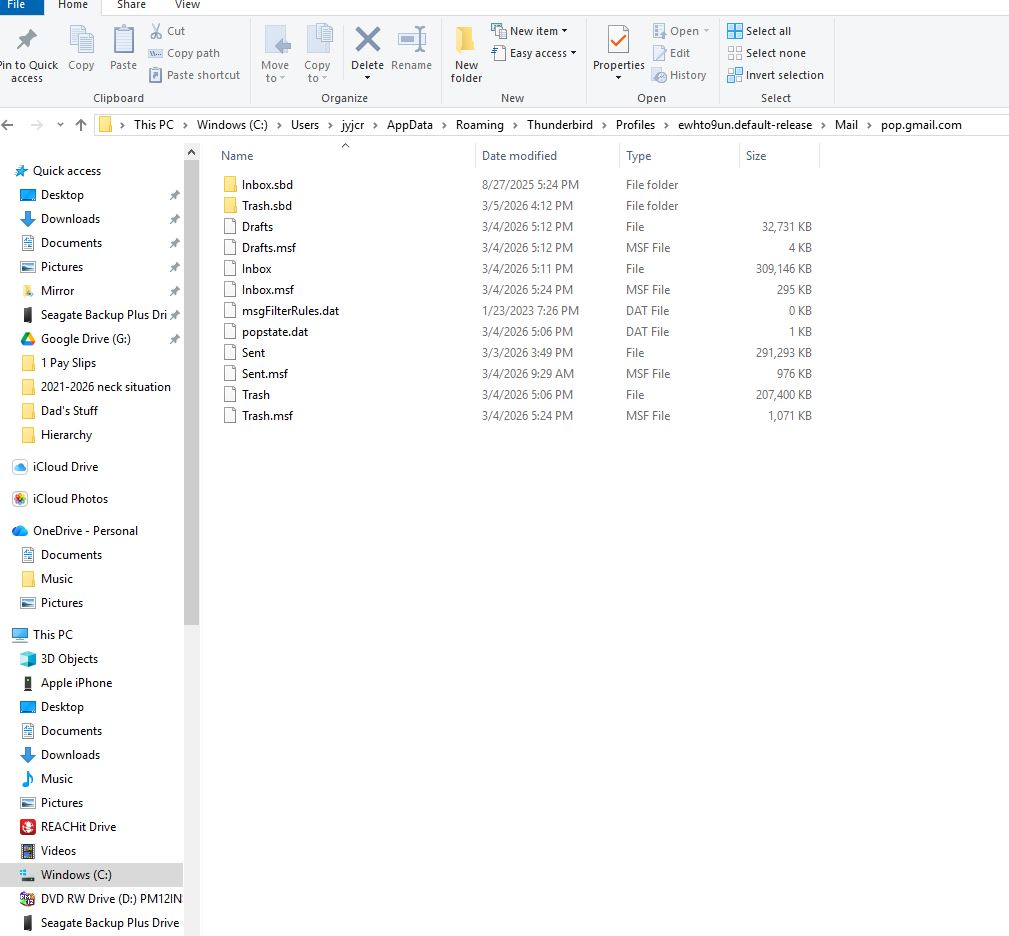Click the Edit ribbon icon

click(x=659, y=53)
